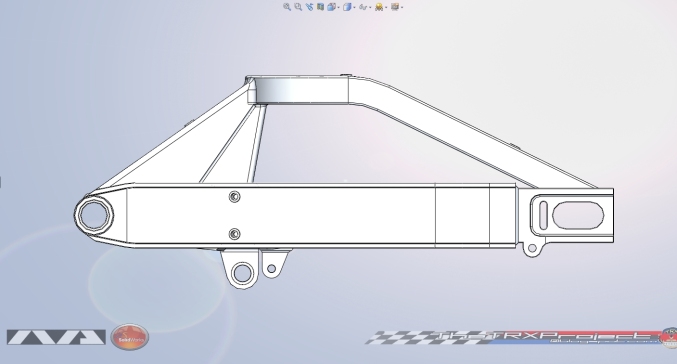The width and height of the screenshot is (677, 364).
Task: Click the Zoom to Fit magnifier icon
Action: (x=287, y=7)
